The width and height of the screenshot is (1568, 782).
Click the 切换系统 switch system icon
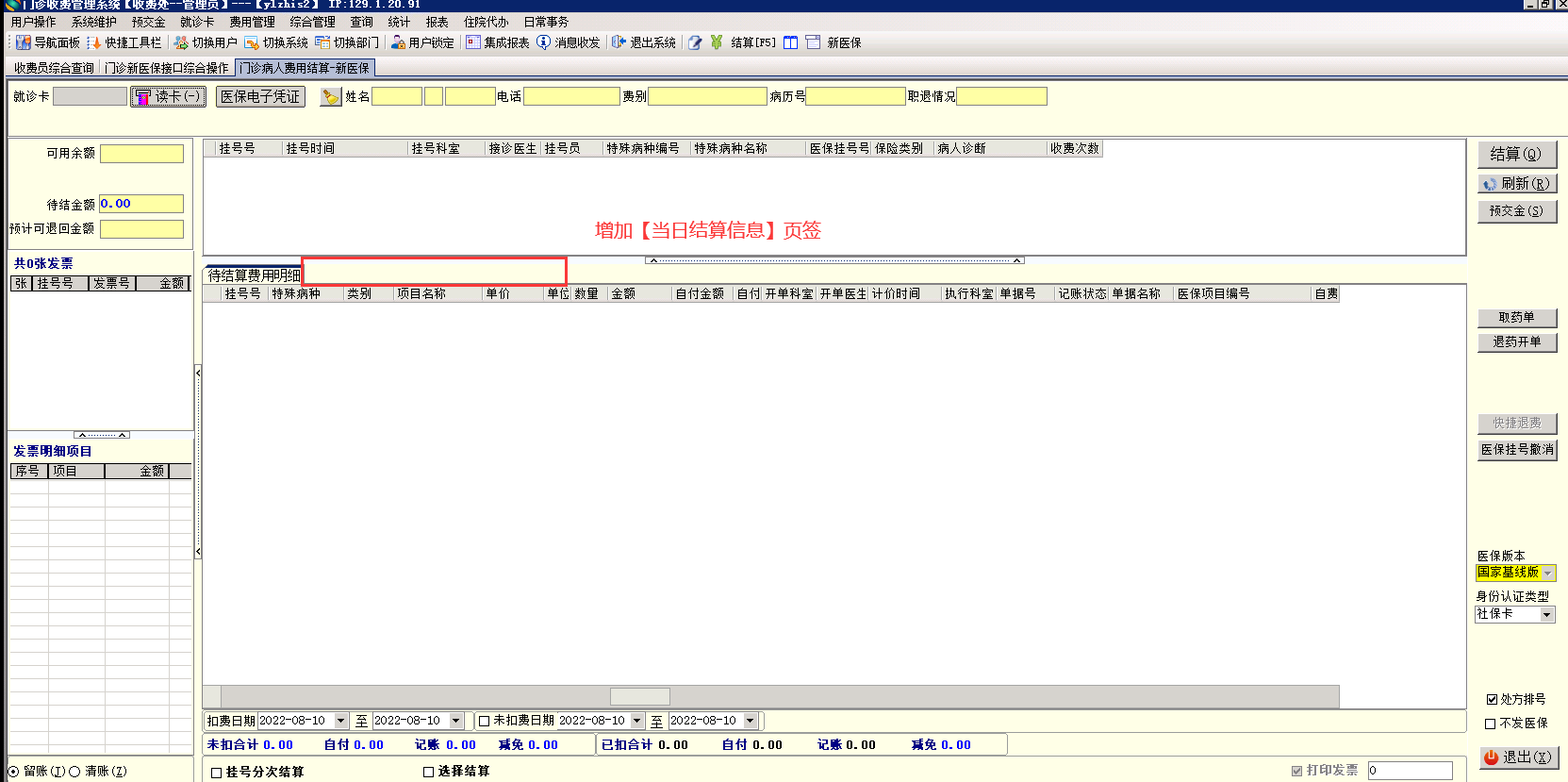(252, 42)
